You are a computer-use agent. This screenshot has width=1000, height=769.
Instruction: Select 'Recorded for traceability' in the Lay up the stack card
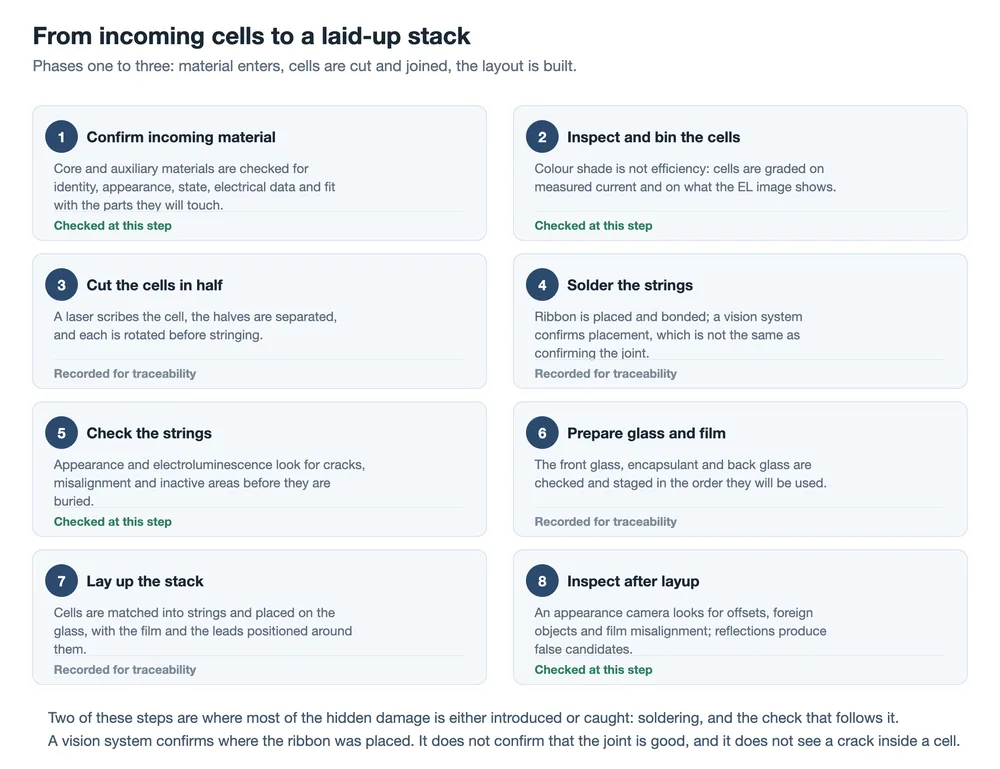[x=125, y=670]
